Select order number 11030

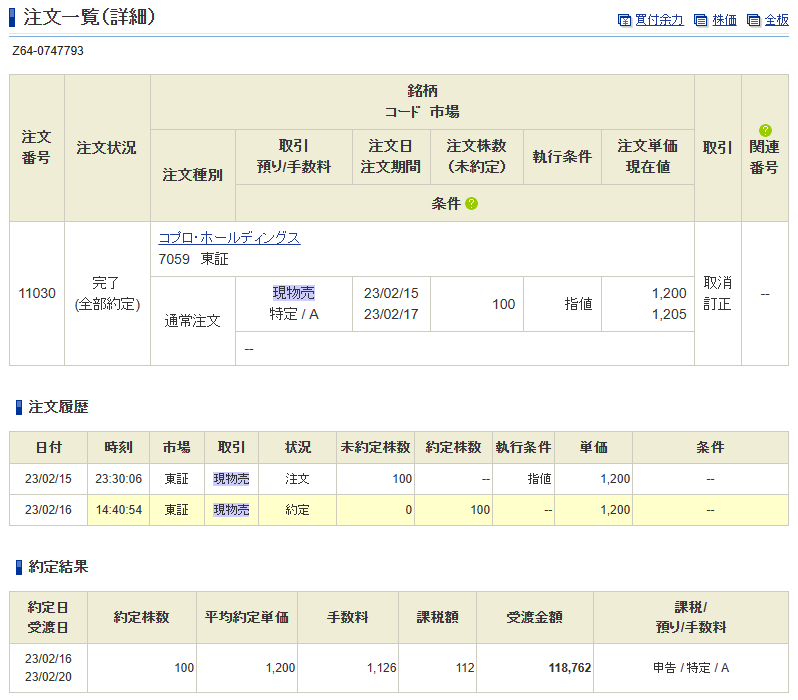pyautogui.click(x=37, y=293)
